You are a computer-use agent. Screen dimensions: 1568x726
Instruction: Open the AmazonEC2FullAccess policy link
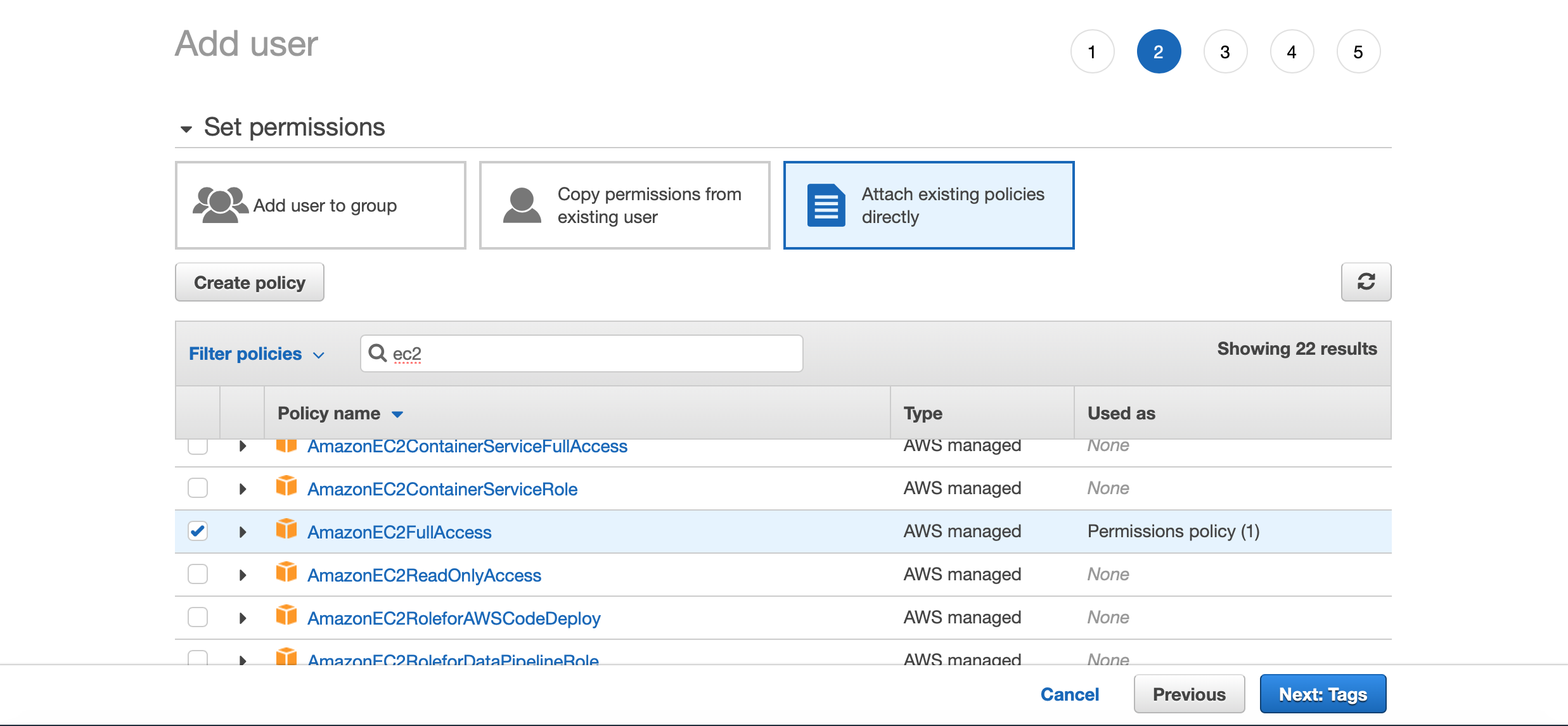pyautogui.click(x=399, y=532)
